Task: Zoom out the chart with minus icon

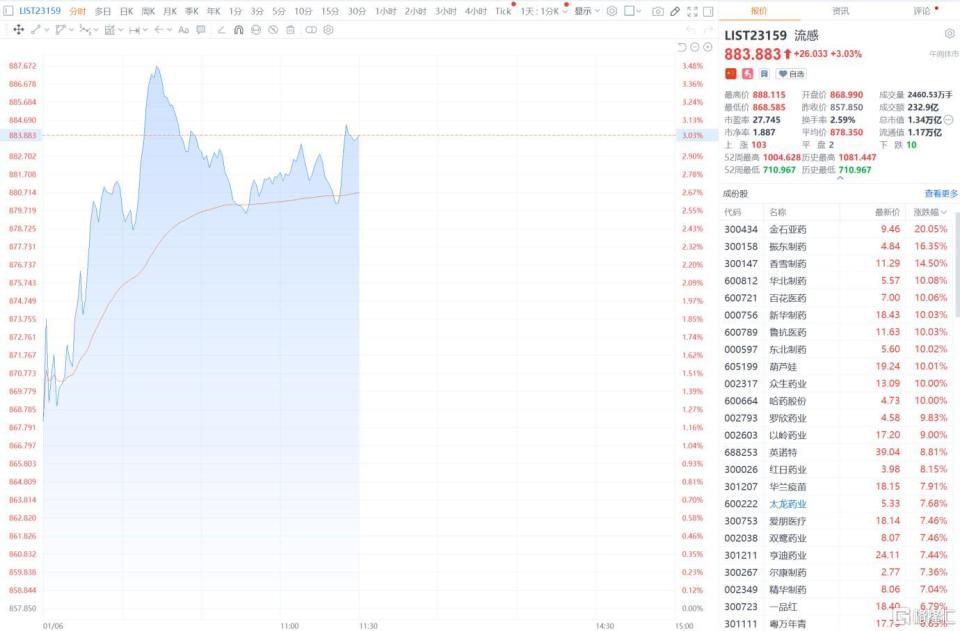Action: click(695, 47)
